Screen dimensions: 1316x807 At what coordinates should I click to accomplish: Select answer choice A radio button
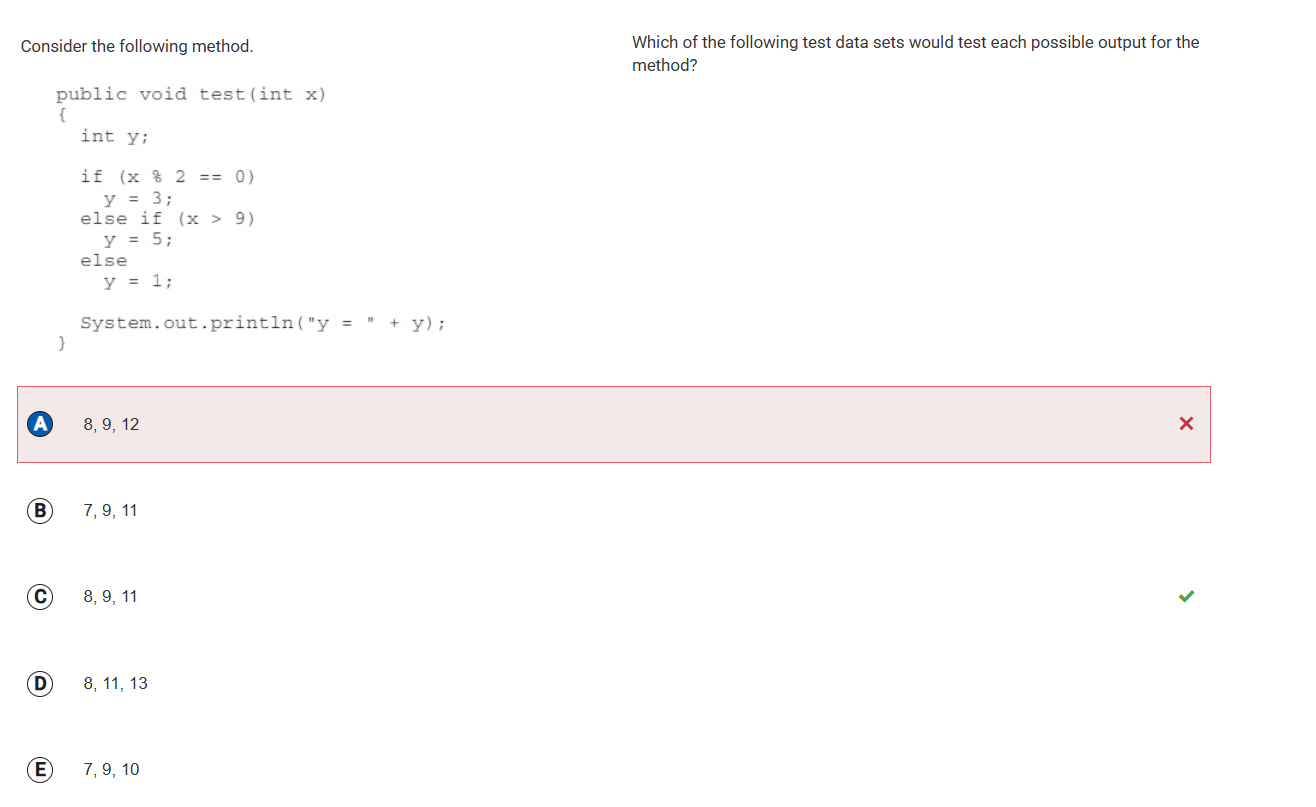tap(40, 424)
